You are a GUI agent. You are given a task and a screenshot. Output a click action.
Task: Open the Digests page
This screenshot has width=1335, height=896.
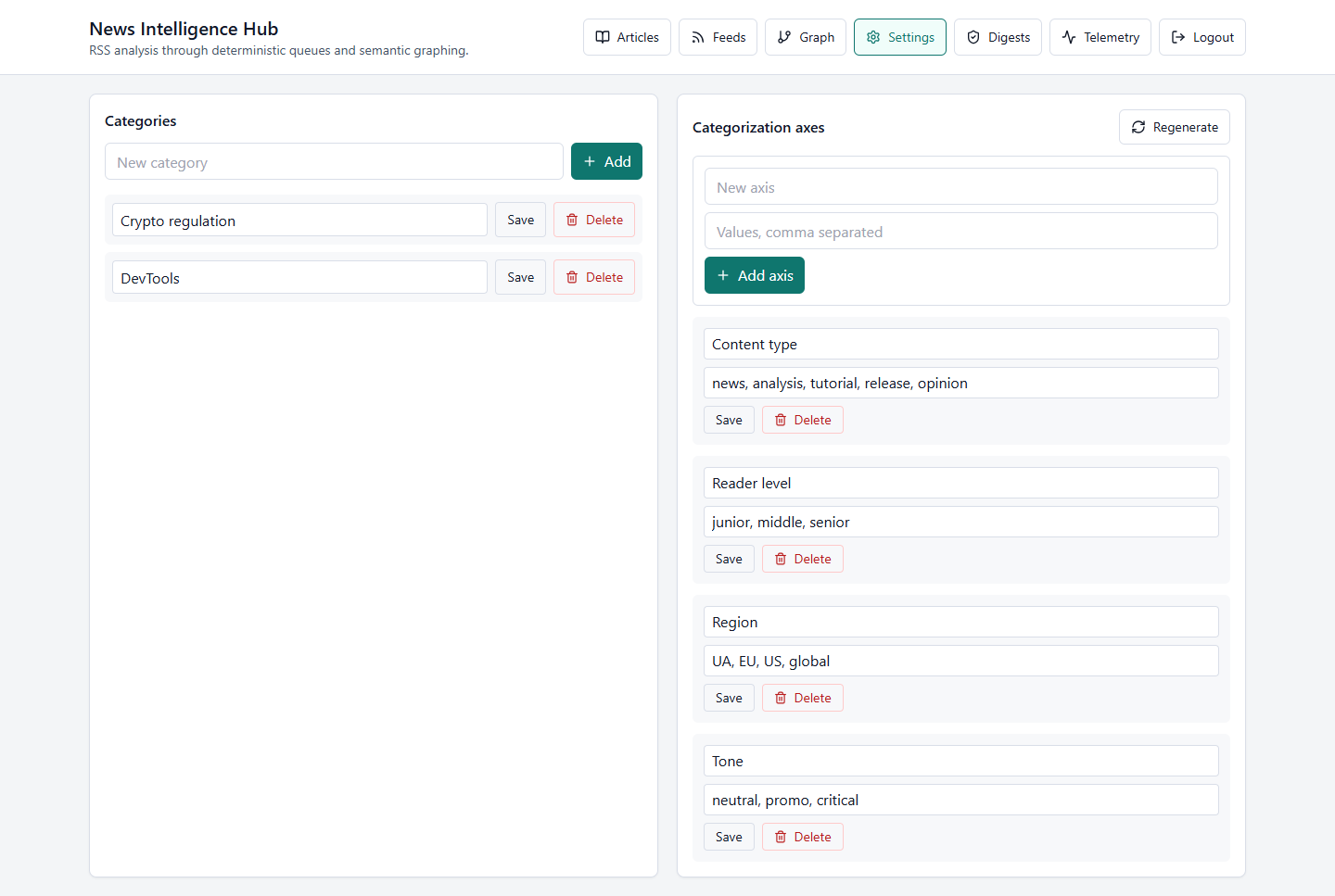998,37
